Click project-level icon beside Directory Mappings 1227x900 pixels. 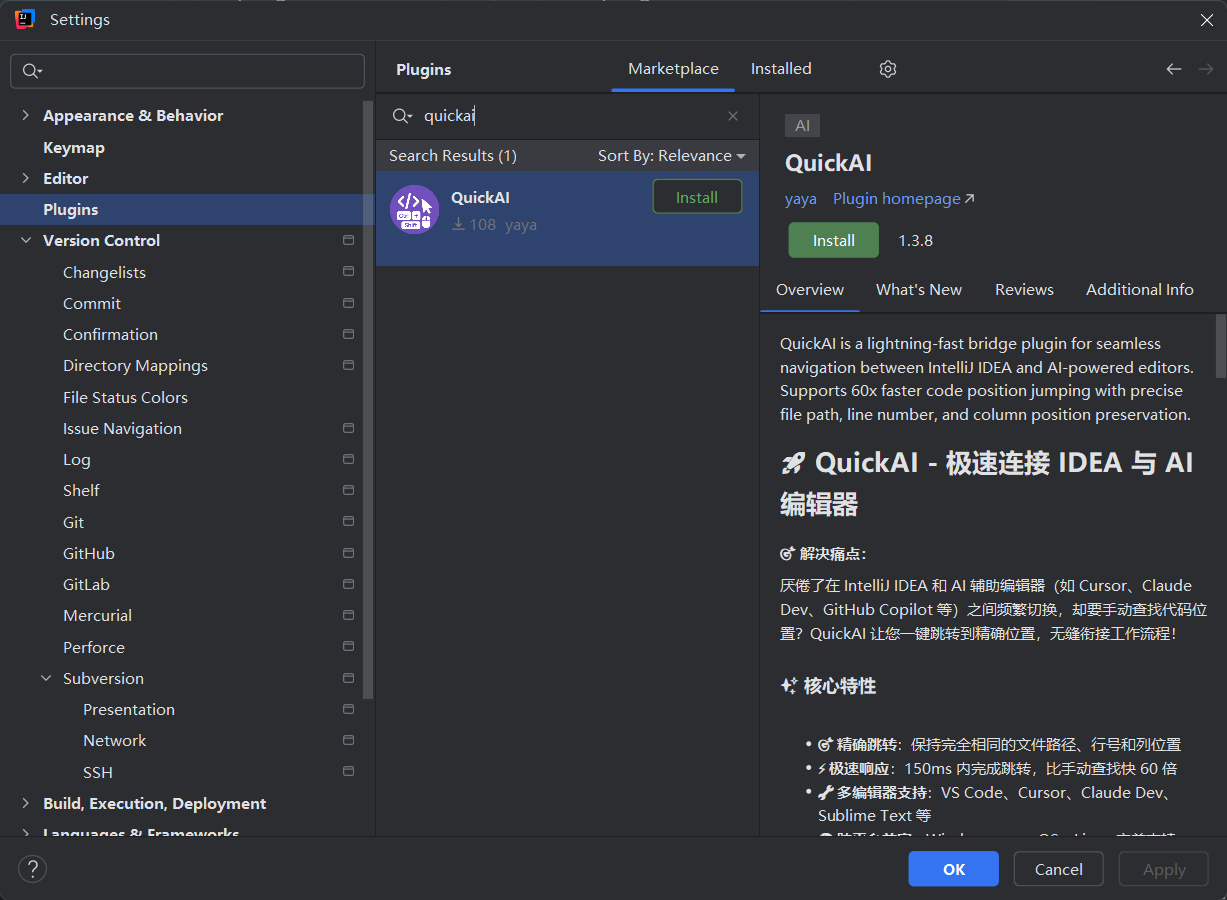[348, 365]
